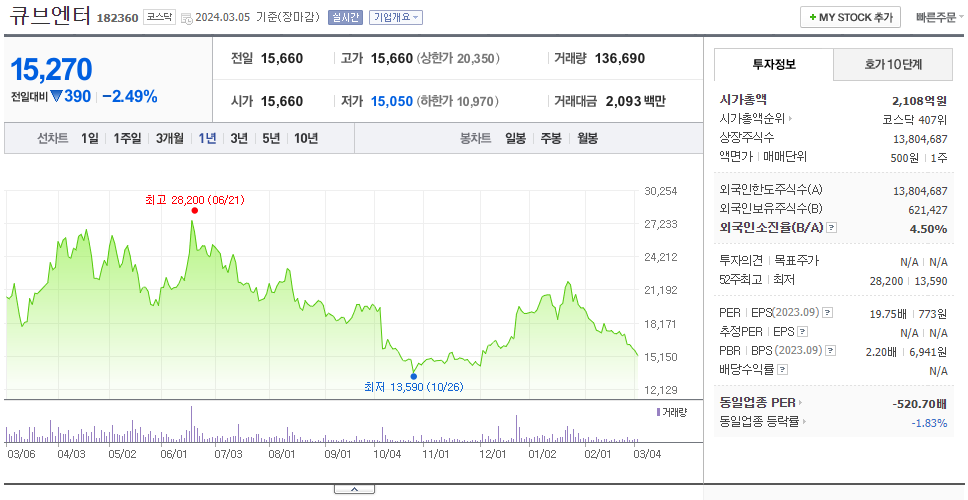Viewport: 968px width, 500px height.
Task: Select the 10년 line chart period
Action: [x=306, y=138]
